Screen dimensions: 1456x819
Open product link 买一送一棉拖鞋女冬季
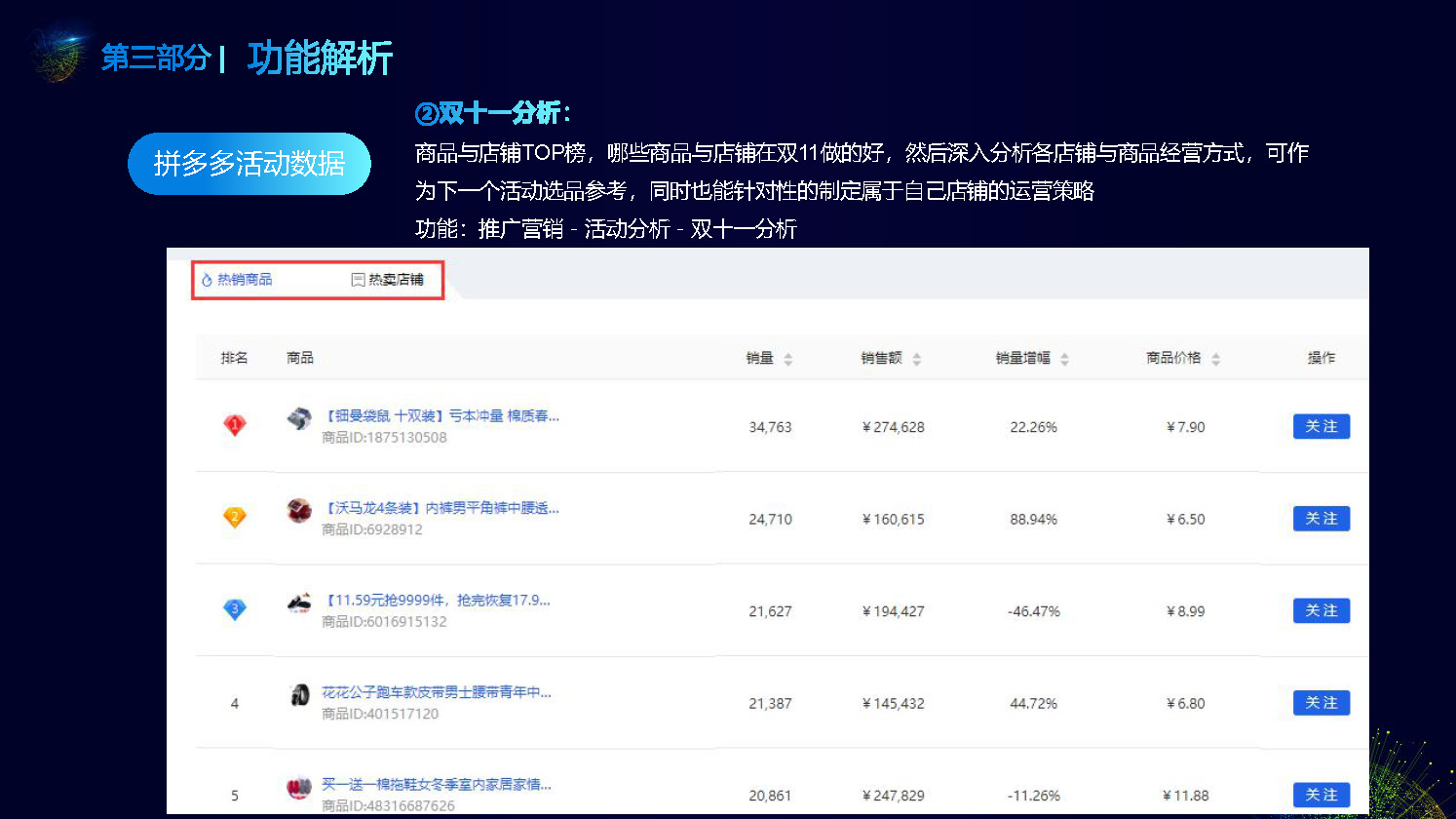click(437, 785)
